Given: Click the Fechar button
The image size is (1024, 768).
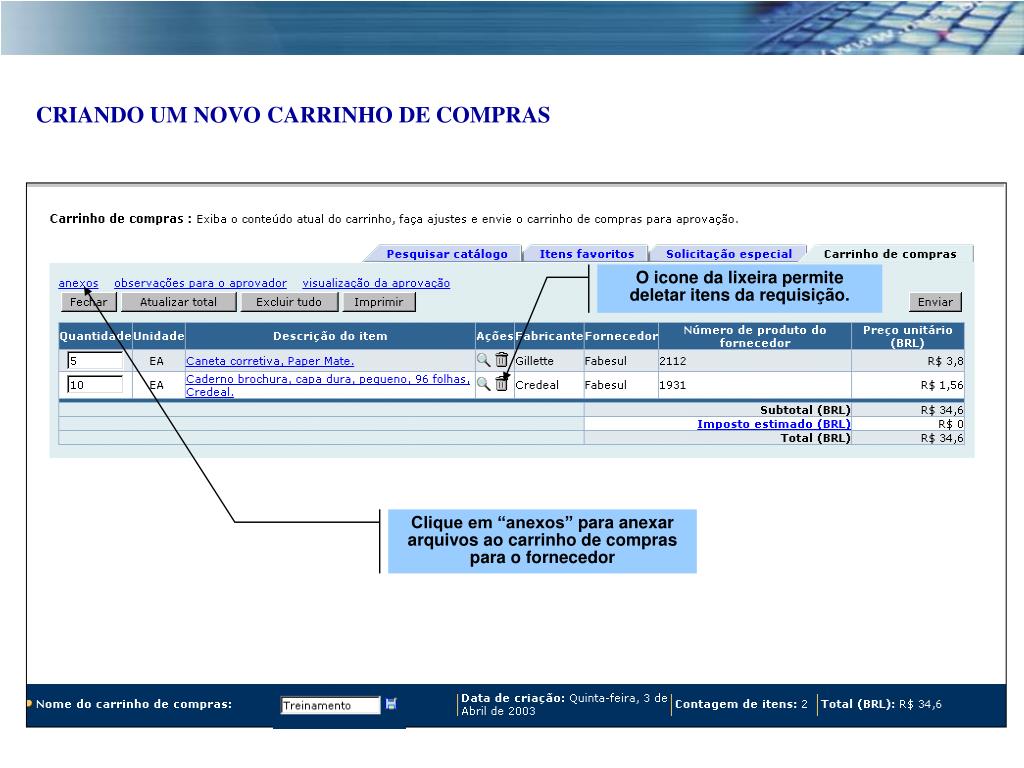Looking at the screenshot, I should [x=88, y=302].
